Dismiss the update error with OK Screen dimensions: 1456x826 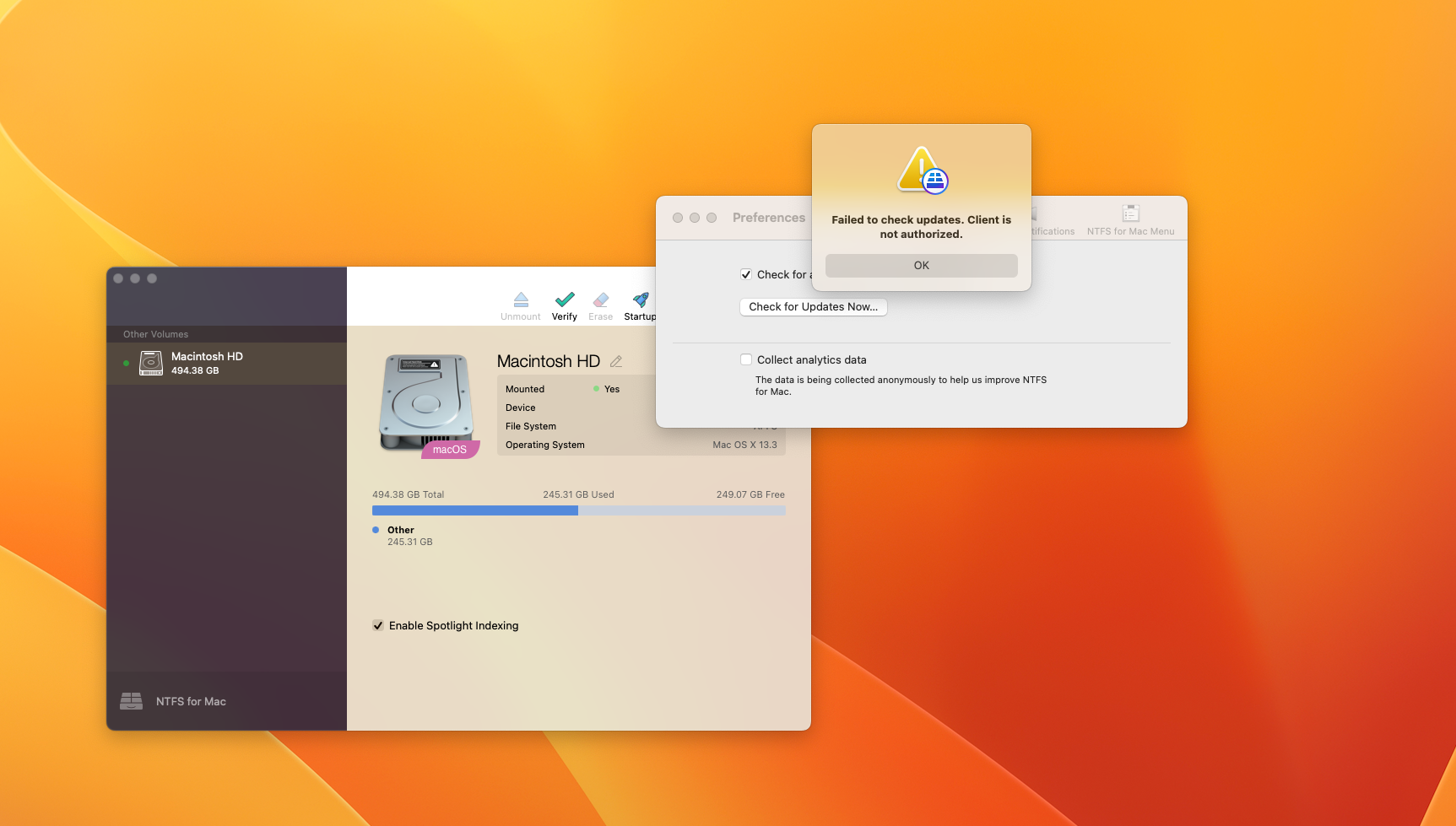922,265
